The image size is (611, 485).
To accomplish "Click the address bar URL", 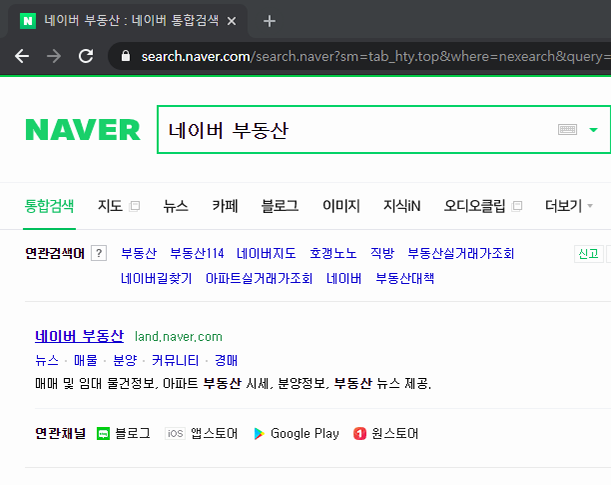I will coord(375,56).
